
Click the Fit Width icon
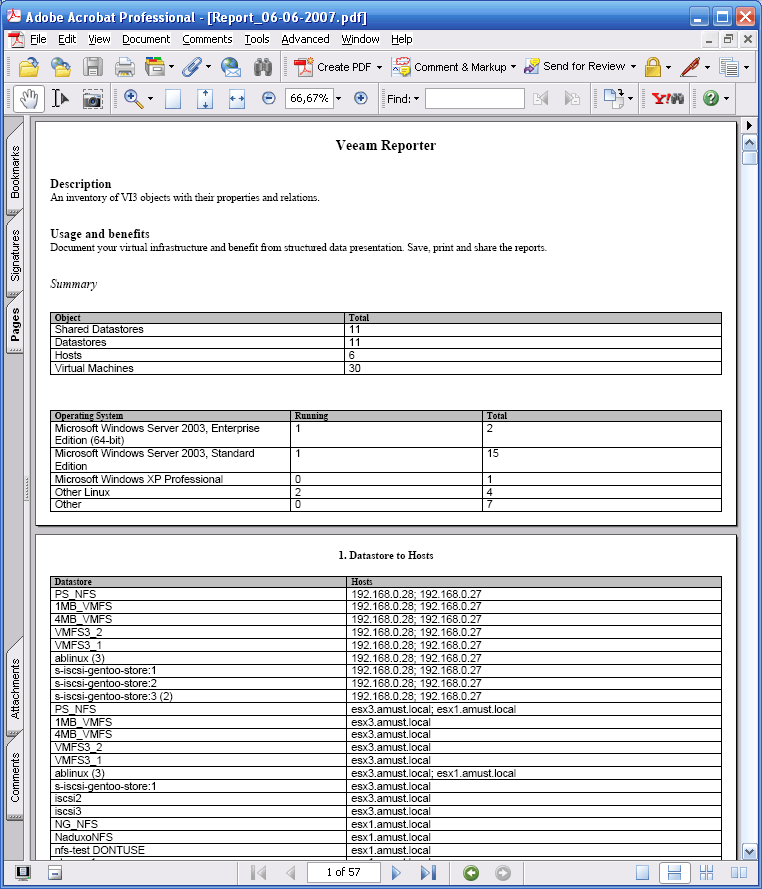click(x=236, y=99)
